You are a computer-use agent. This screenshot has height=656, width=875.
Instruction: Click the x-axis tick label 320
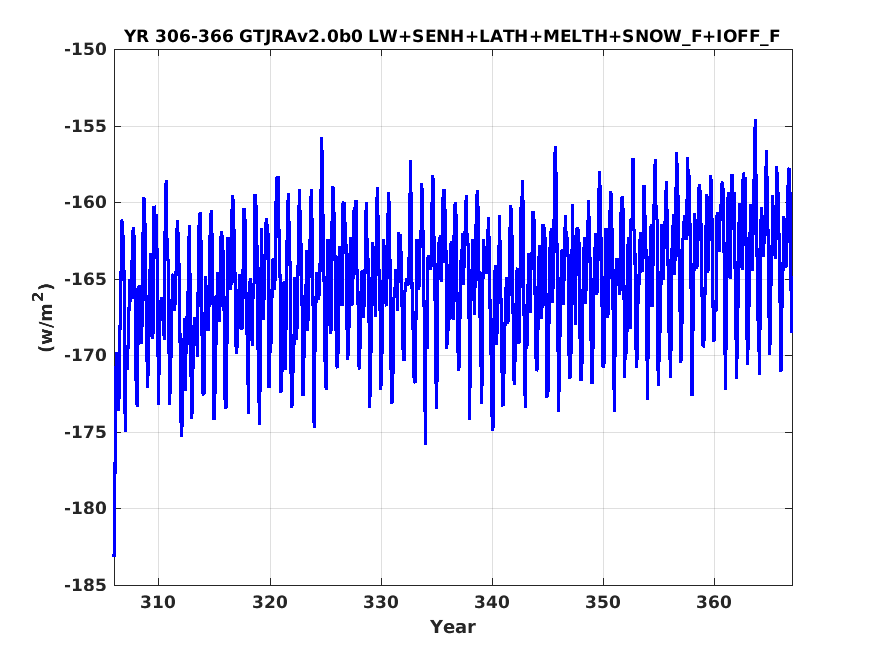click(x=270, y=602)
